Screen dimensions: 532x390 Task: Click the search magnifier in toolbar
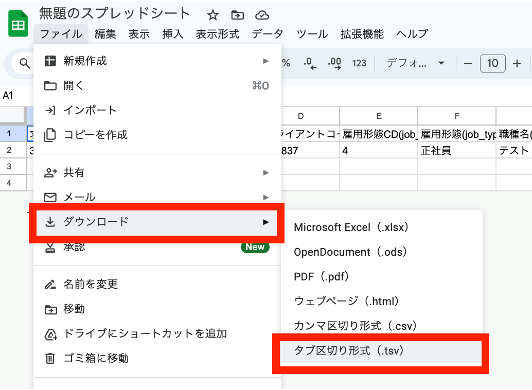[x=24, y=63]
